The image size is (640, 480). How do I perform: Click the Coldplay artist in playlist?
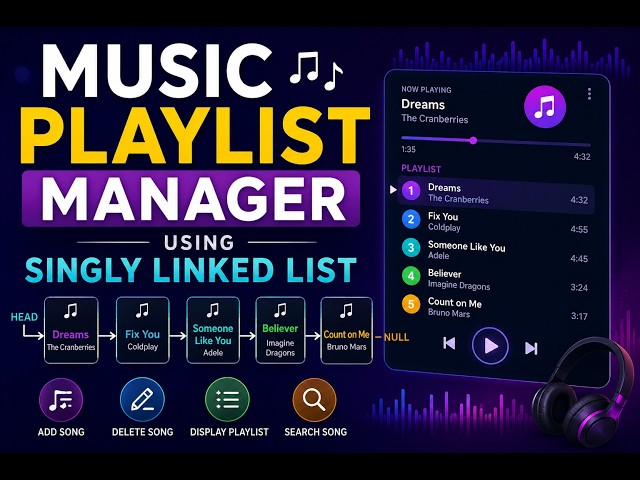coord(444,227)
